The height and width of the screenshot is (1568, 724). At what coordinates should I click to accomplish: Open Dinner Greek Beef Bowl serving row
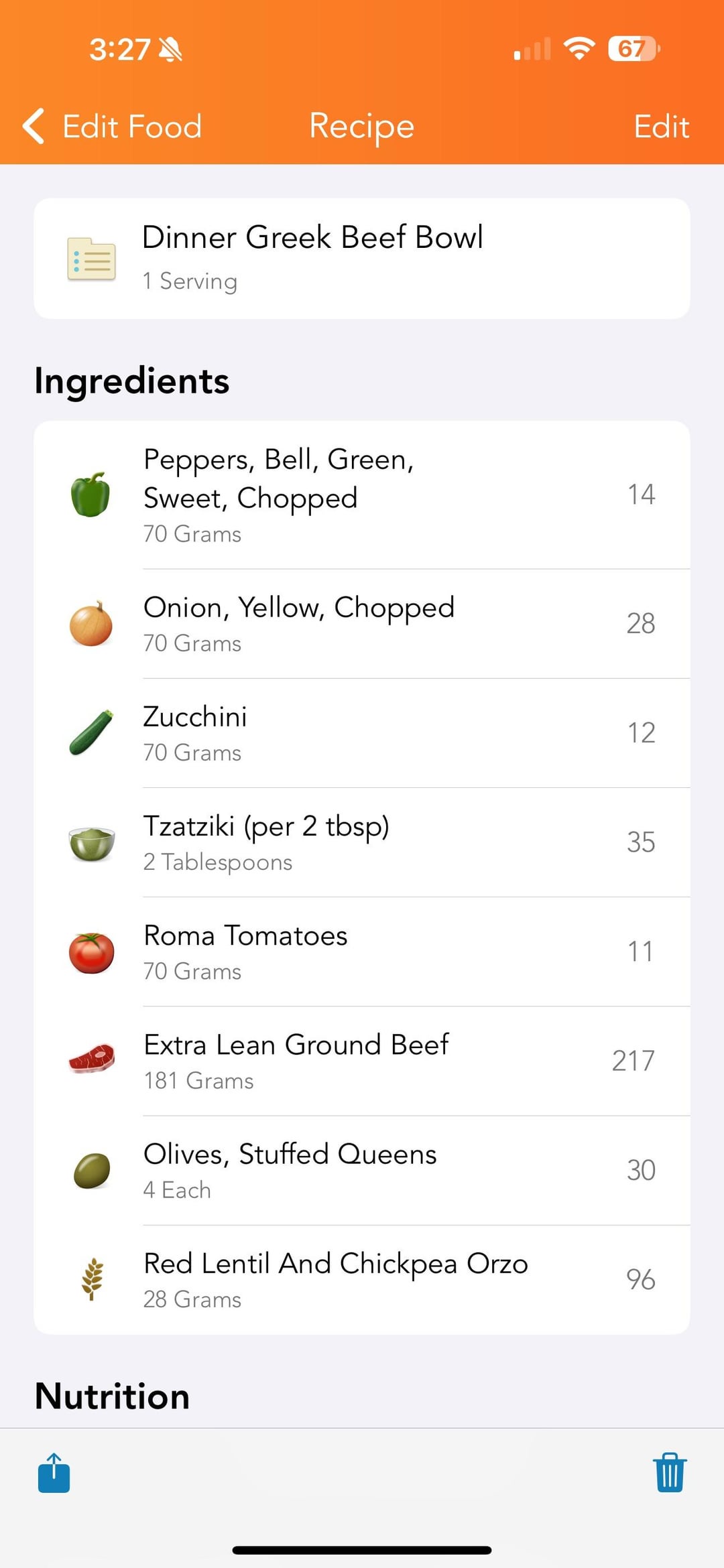362,259
